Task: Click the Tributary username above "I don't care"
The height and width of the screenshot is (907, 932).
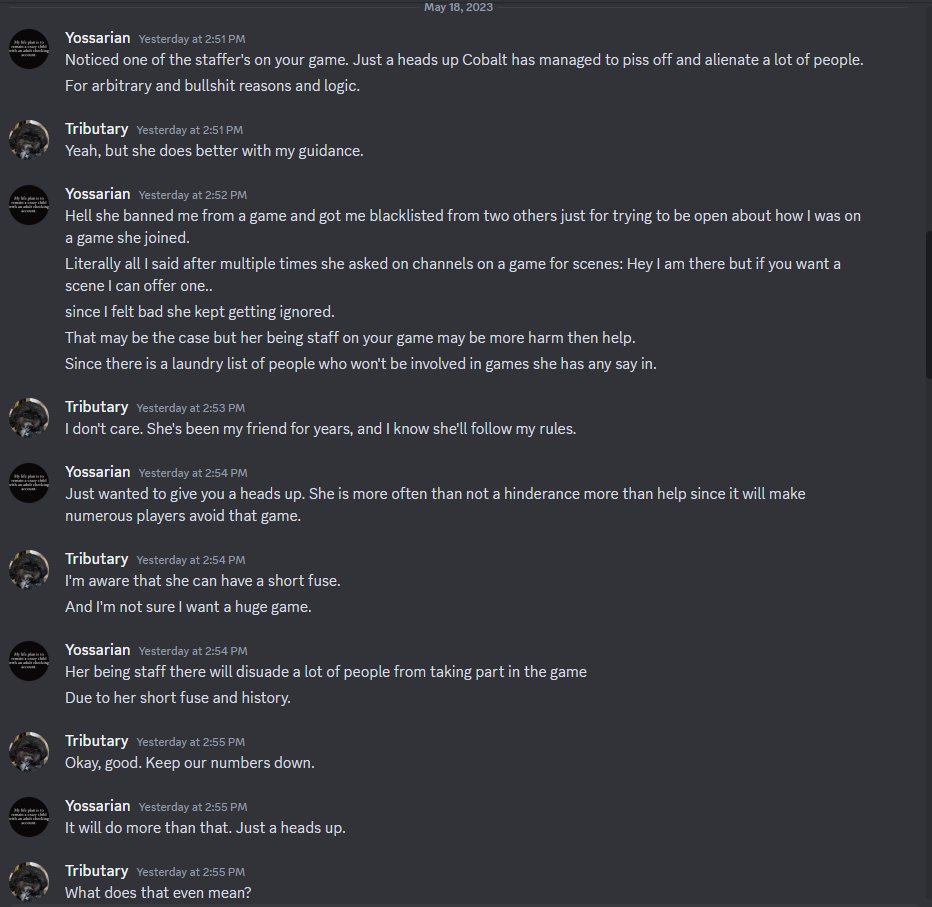Action: pyautogui.click(x=96, y=407)
